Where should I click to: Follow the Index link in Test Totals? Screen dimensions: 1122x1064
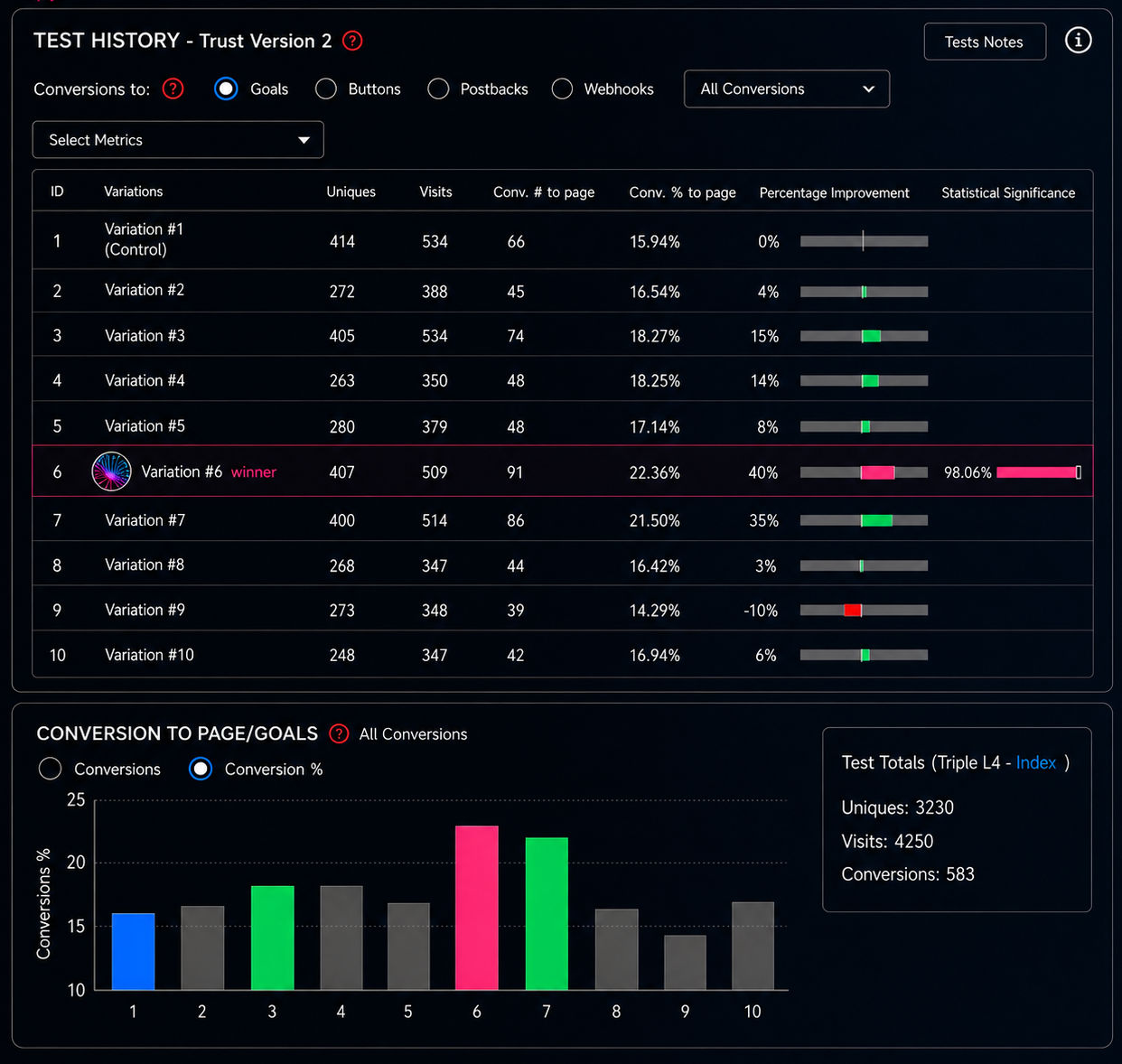tap(1036, 762)
